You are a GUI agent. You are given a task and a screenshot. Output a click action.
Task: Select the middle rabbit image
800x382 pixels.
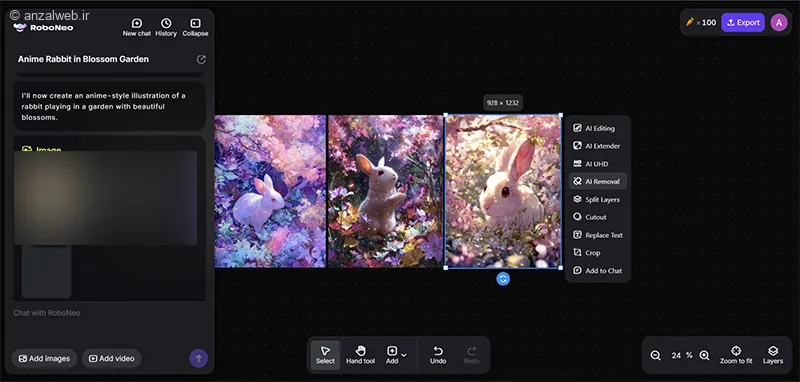pyautogui.click(x=385, y=191)
